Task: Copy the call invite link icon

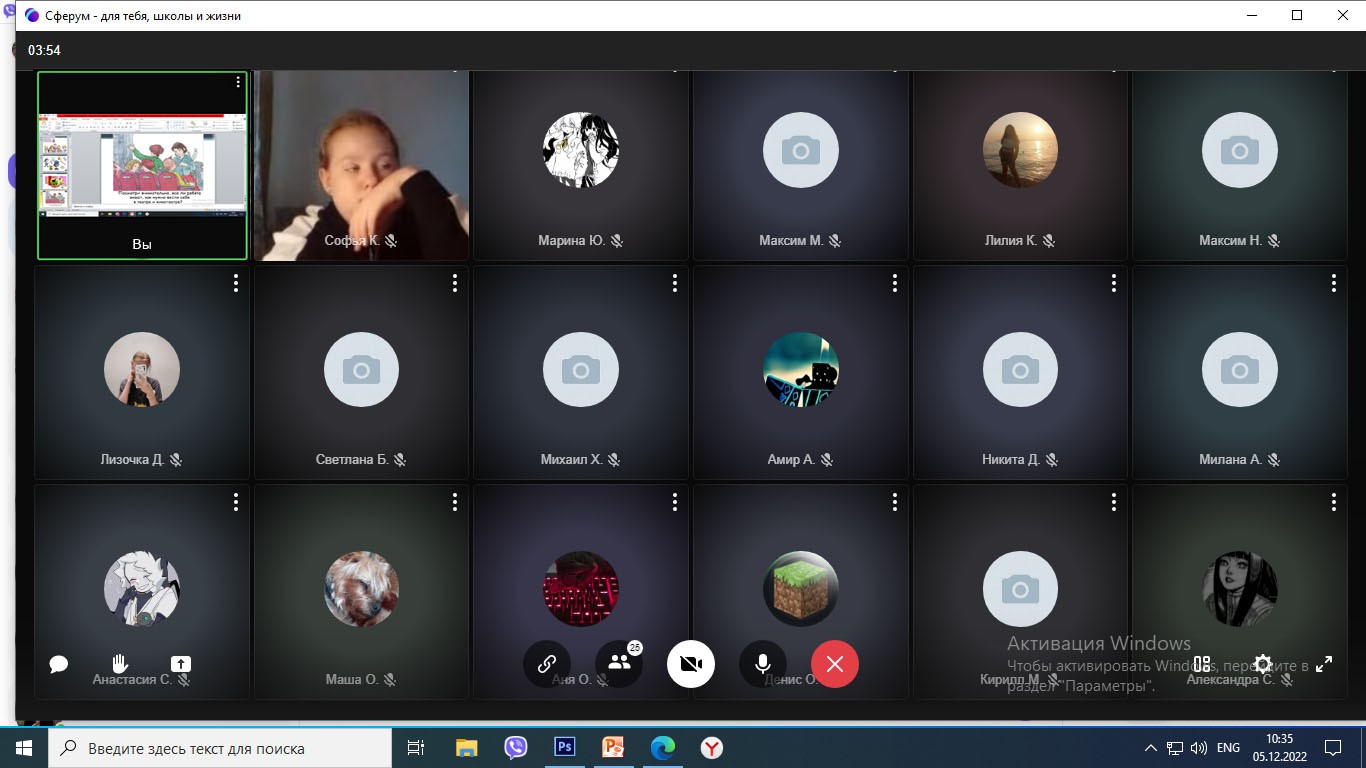Action: click(x=547, y=664)
